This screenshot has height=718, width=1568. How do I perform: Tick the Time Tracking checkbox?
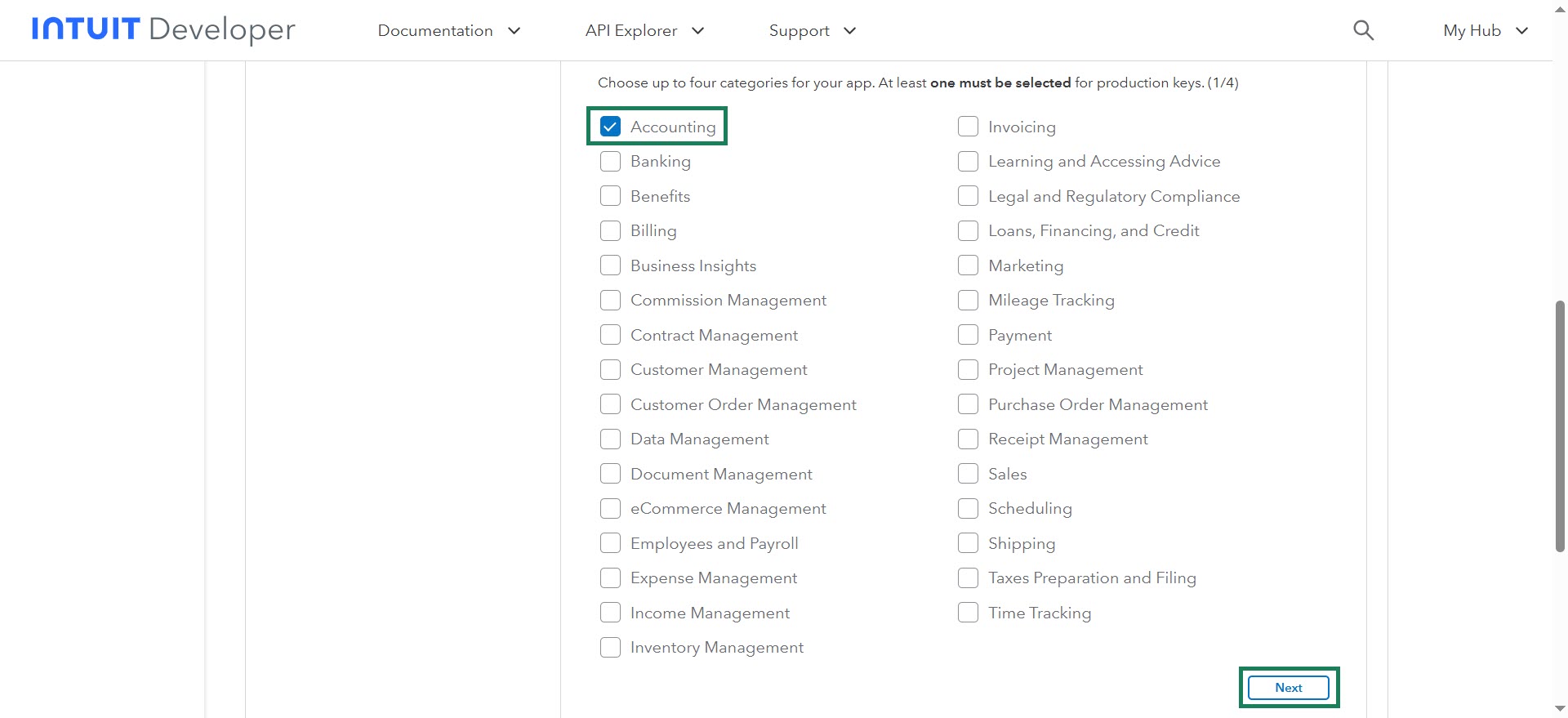click(968, 613)
